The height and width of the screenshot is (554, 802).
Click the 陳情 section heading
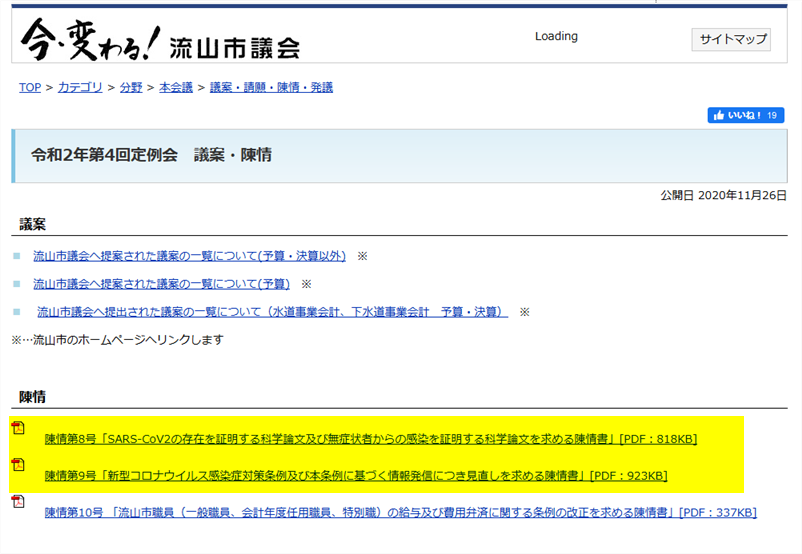33,397
